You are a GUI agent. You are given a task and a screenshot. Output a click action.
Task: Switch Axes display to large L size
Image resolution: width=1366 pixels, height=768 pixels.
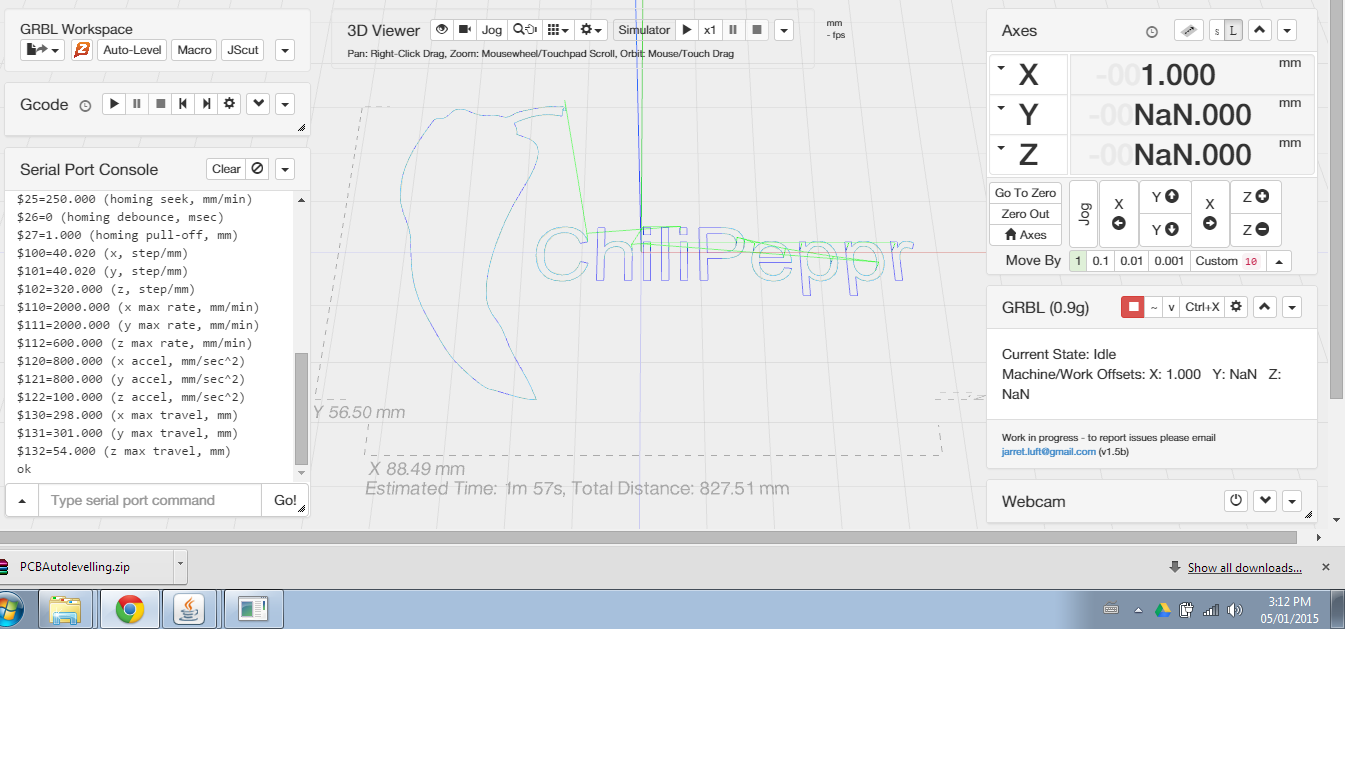coord(1233,31)
